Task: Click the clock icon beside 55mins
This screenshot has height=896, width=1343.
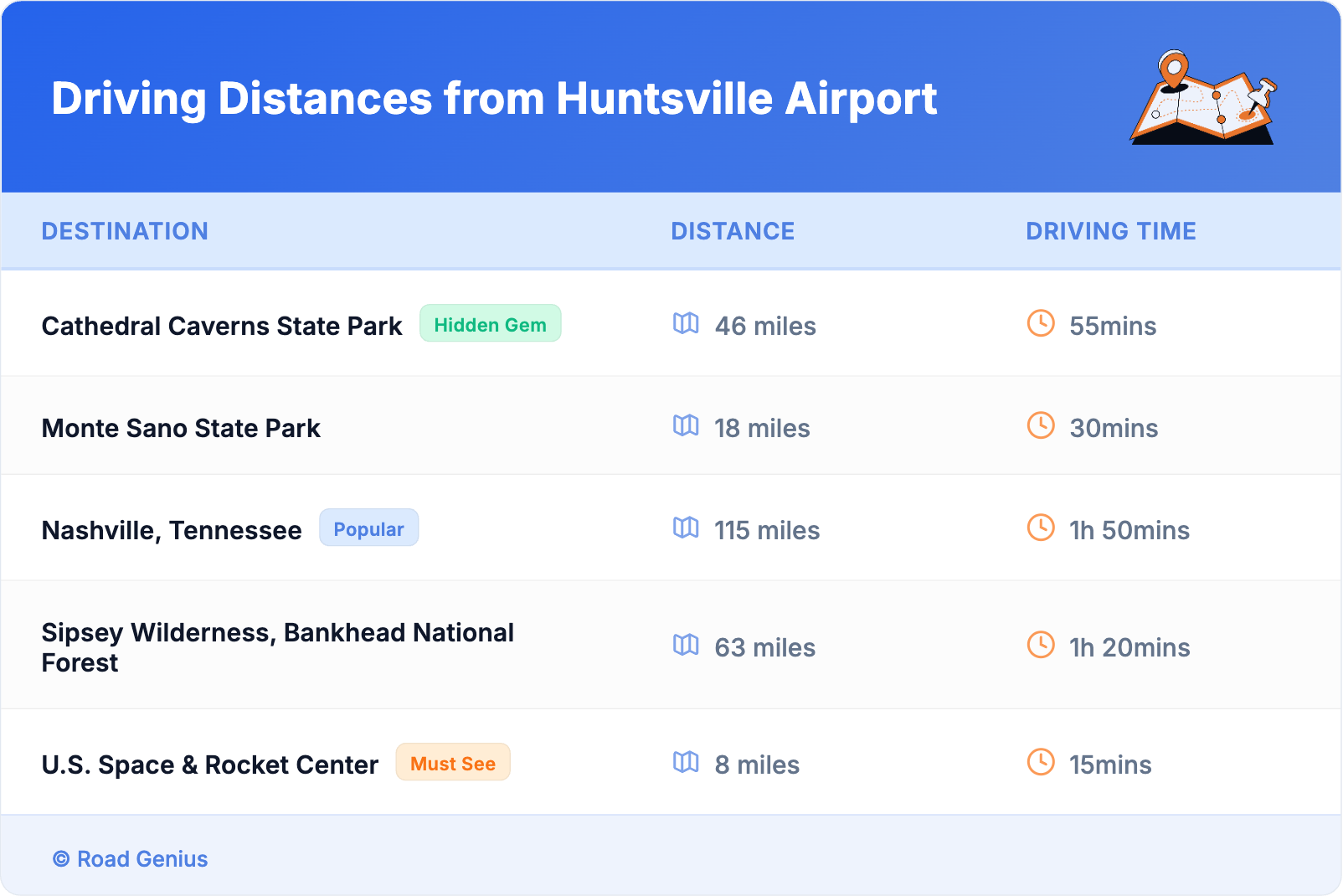Action: pyautogui.click(x=1041, y=323)
